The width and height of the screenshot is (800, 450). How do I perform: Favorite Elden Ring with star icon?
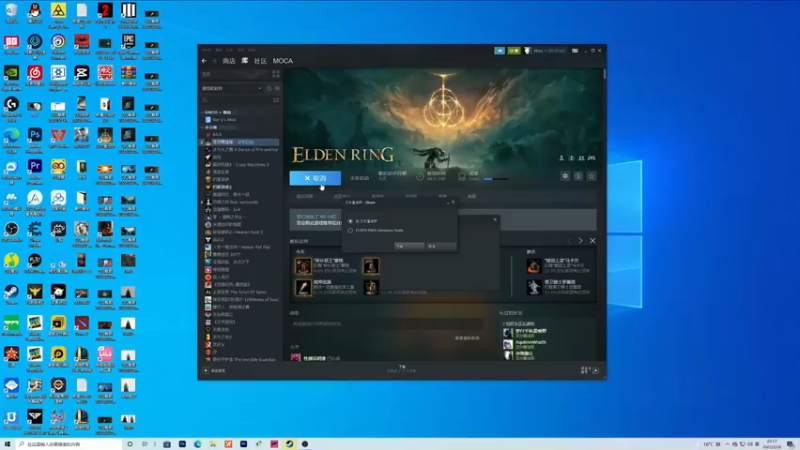click(x=591, y=176)
